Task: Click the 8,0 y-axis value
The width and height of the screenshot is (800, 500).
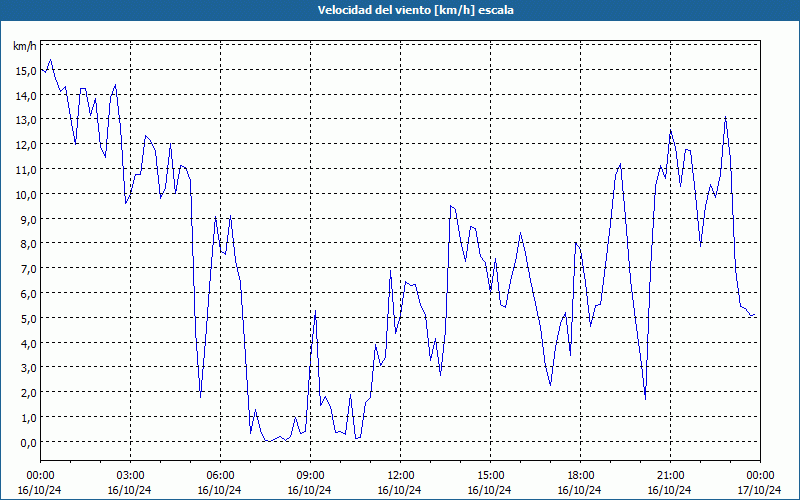Action: pyautogui.click(x=29, y=244)
